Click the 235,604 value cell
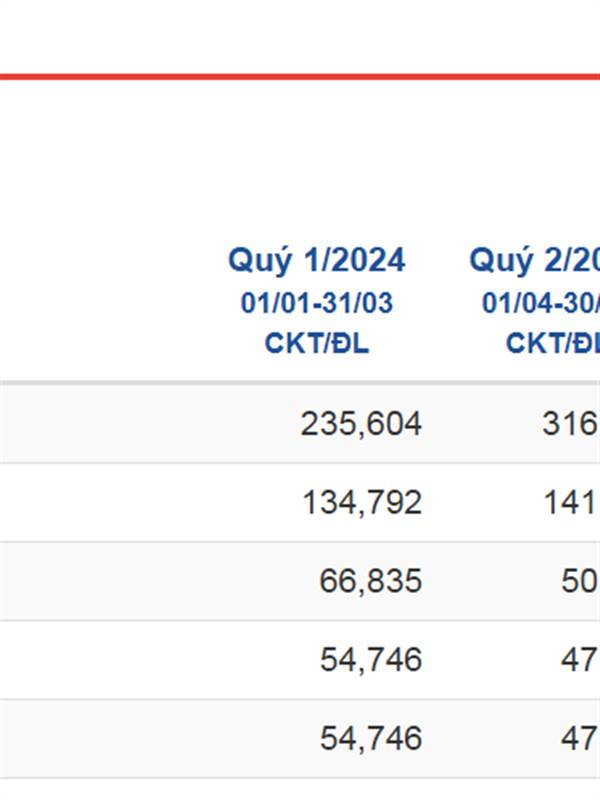Screen dimensions: 600x800 [x=360, y=424]
